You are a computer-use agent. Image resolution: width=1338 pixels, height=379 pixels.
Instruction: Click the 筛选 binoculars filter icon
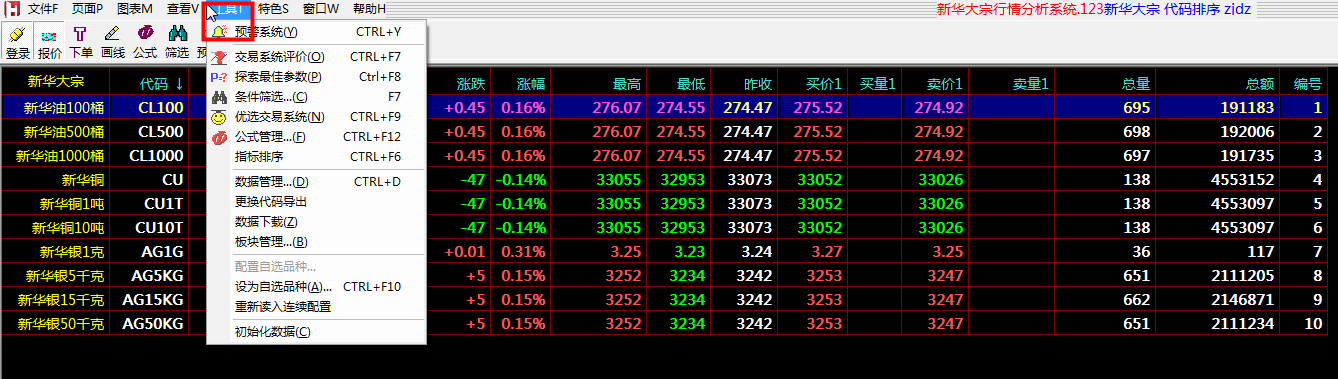coord(177,42)
